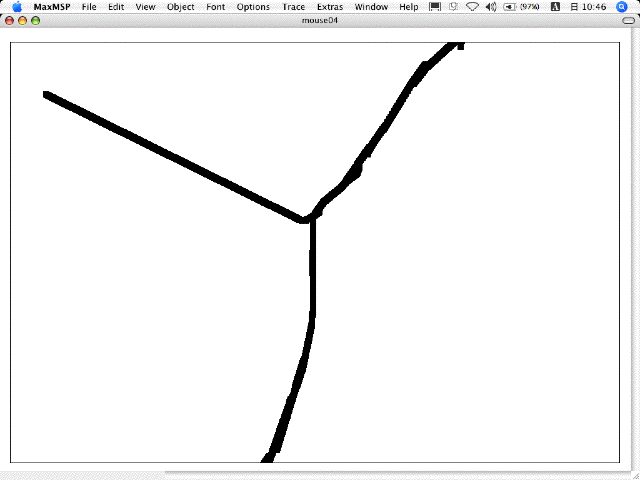Open the File menu
640x480 pixels.
[89, 7]
